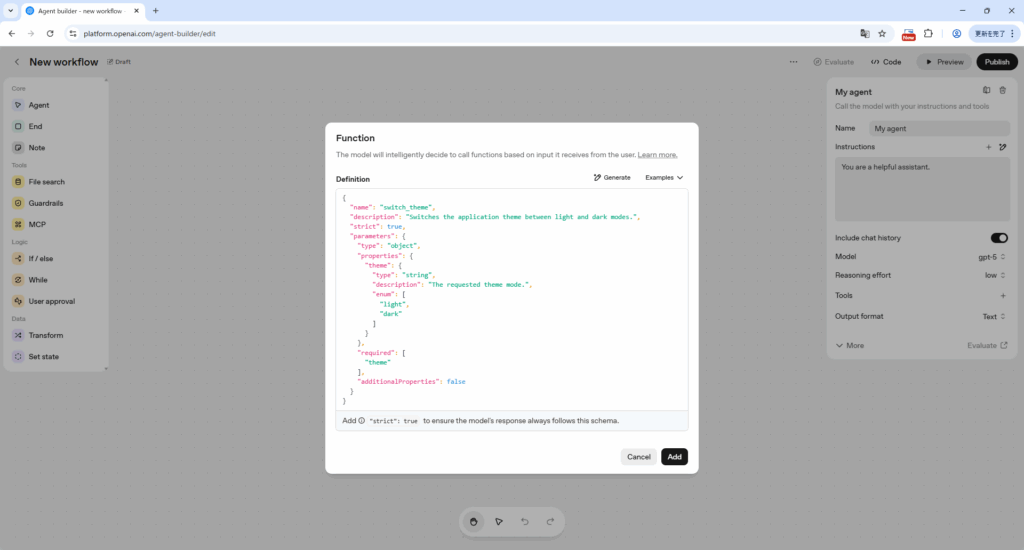This screenshot has width=1024, height=550.
Task: Click the Preview button
Action: [944, 62]
